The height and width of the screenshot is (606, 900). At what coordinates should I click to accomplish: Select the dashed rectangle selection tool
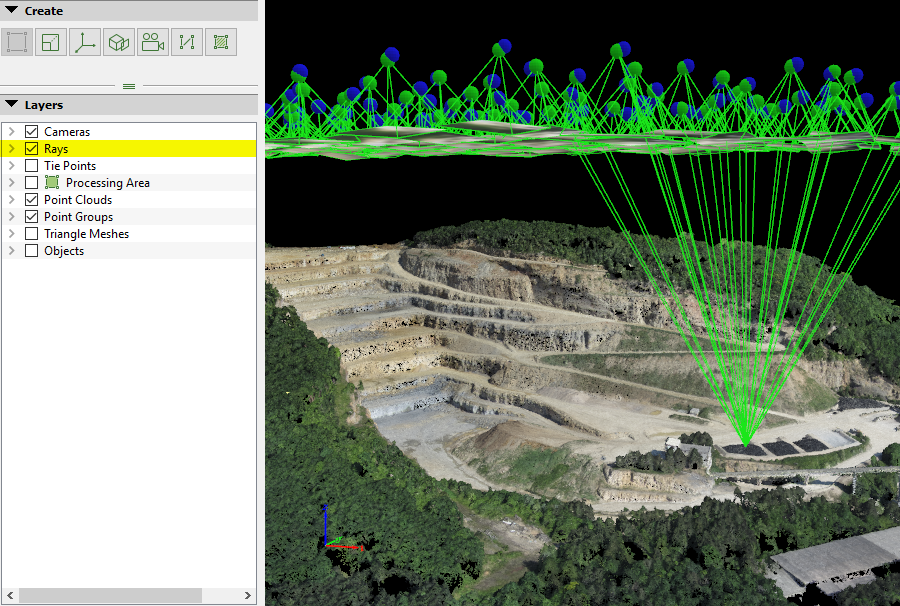[x=17, y=42]
